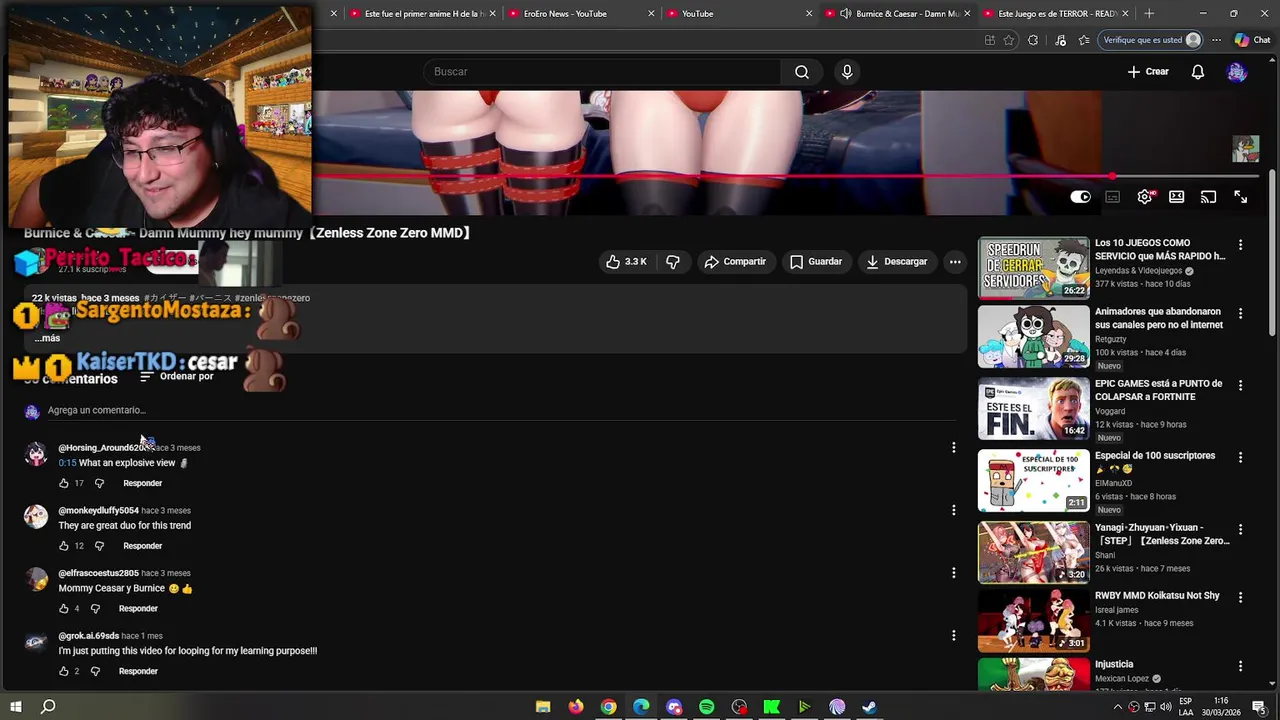Open more actions menu beside Descargar
This screenshot has height=720, width=1280.
(x=955, y=262)
